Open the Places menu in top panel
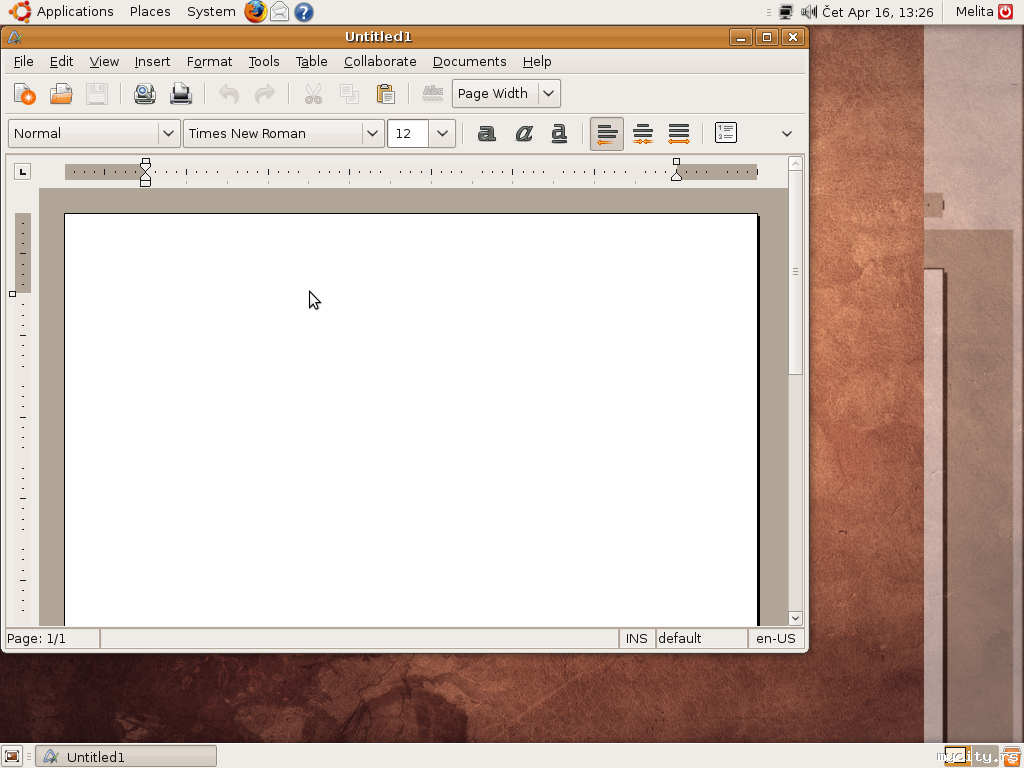The image size is (1024, 768). click(x=150, y=12)
